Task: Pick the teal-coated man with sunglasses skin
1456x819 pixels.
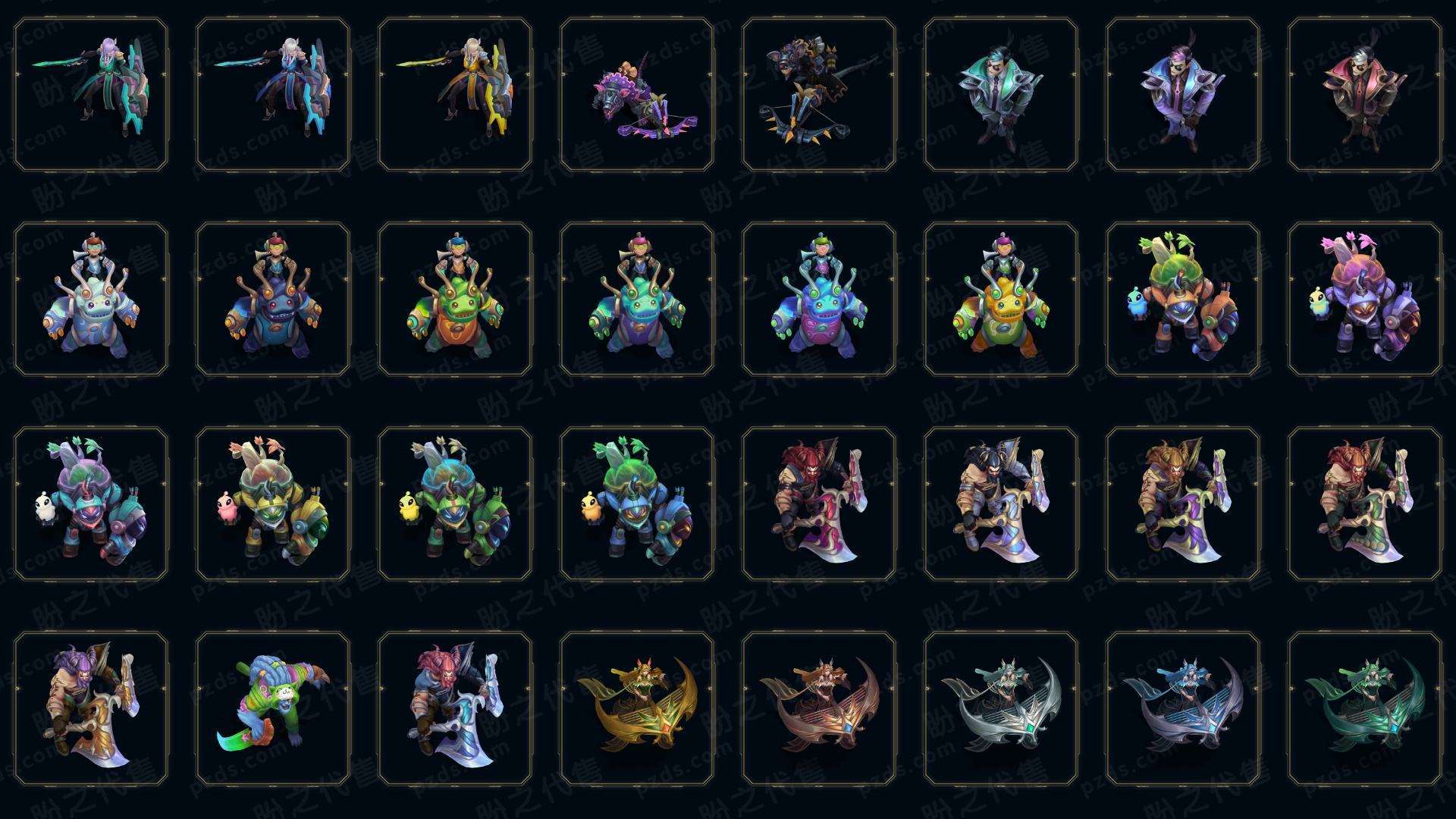Action: tap(1001, 95)
